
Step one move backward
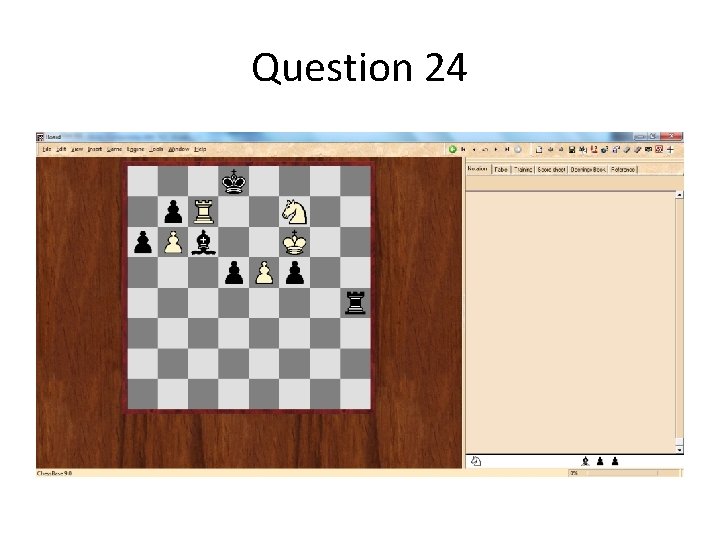(x=474, y=149)
